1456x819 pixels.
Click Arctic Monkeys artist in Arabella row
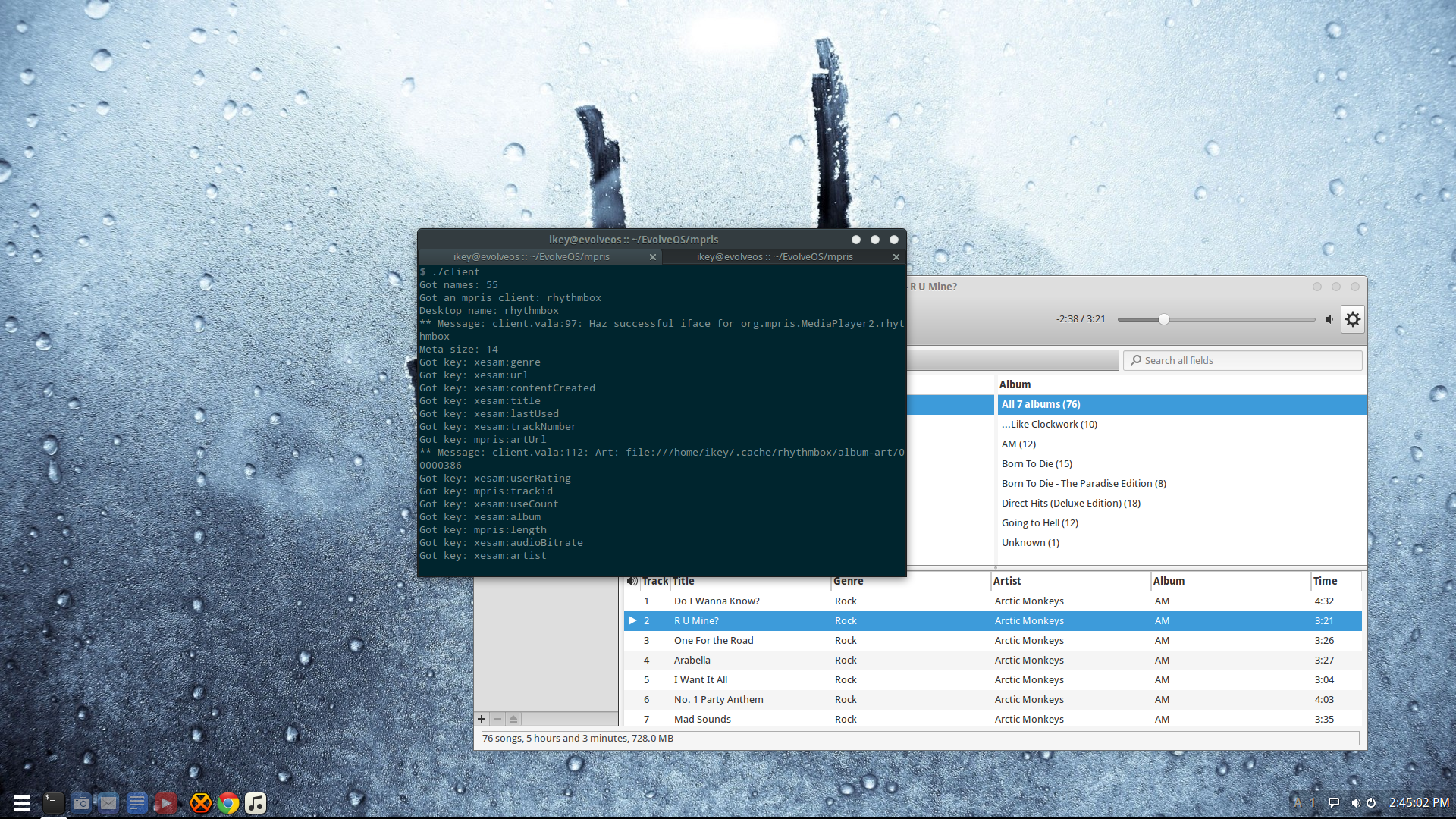(1029, 660)
